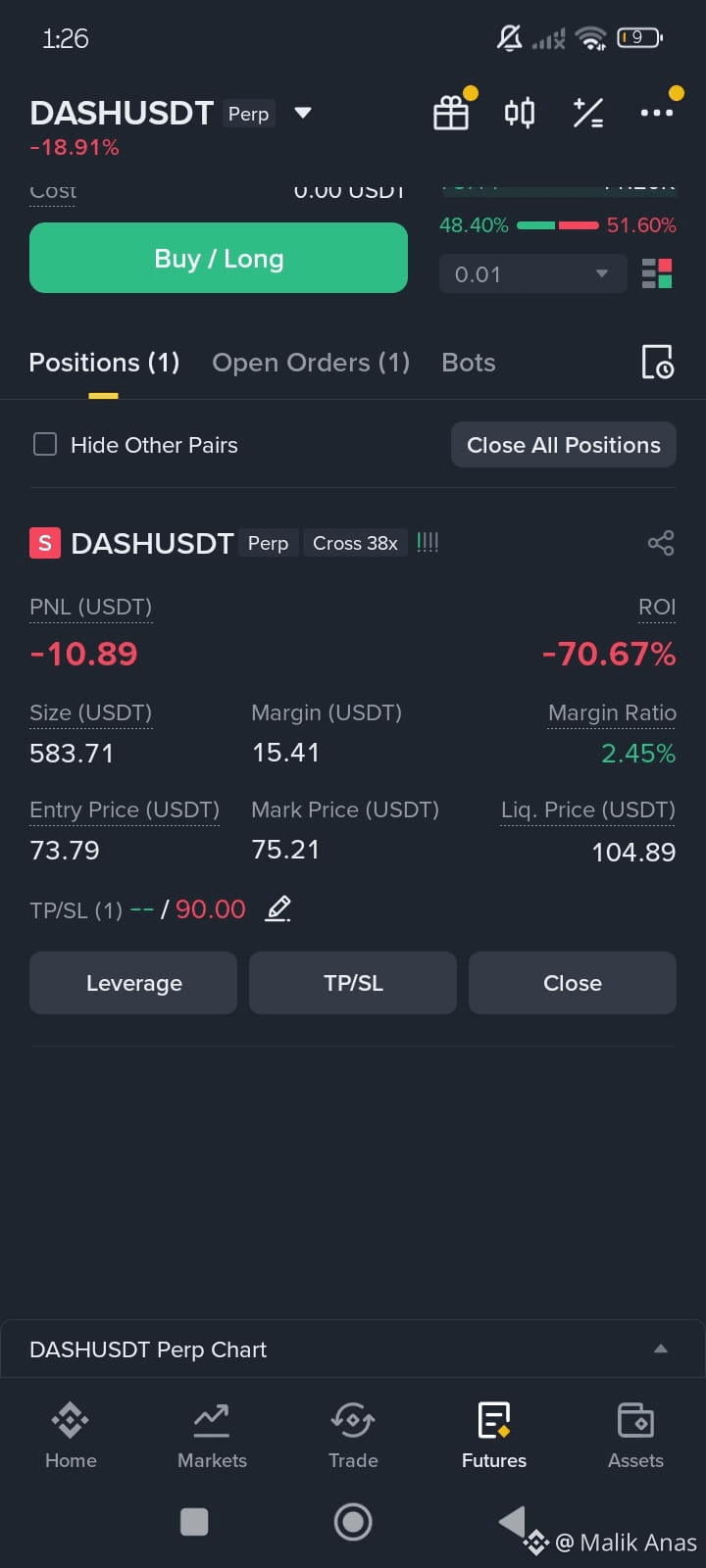Change the order book layout icon
Image resolution: width=706 pixels, height=1568 pixels.
click(x=657, y=273)
